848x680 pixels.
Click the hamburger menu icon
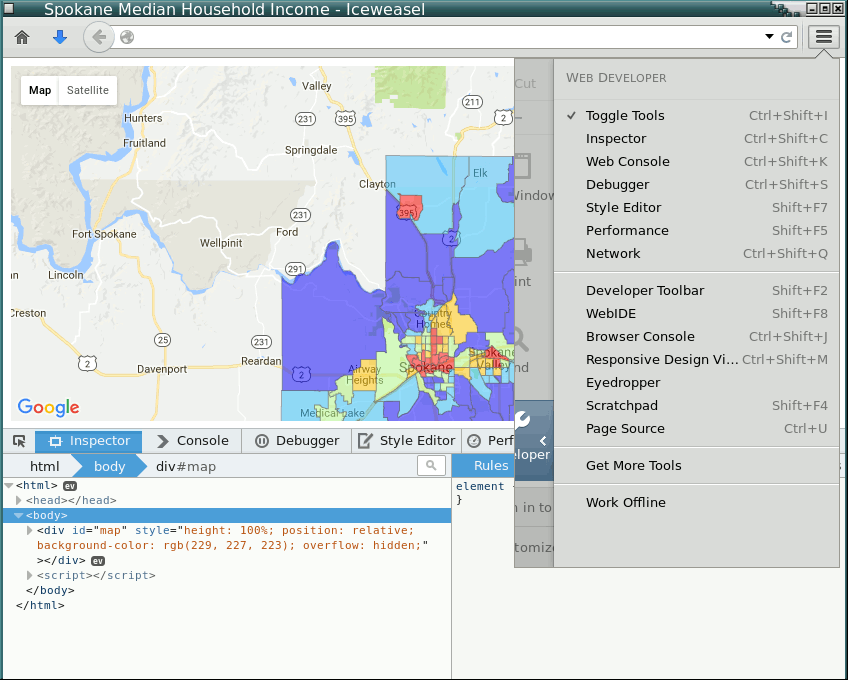823,37
